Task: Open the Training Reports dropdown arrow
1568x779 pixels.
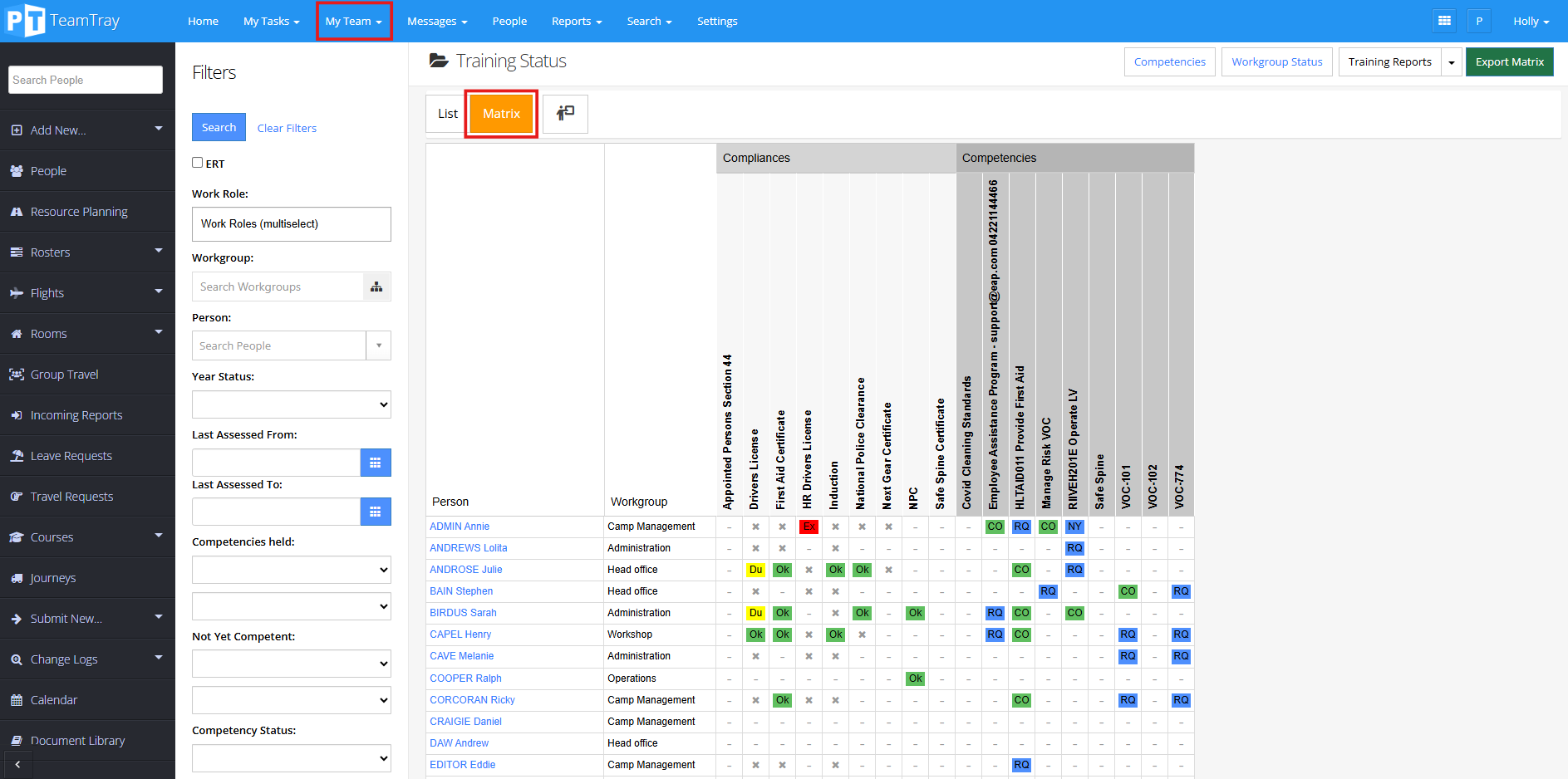Action: click(1452, 61)
